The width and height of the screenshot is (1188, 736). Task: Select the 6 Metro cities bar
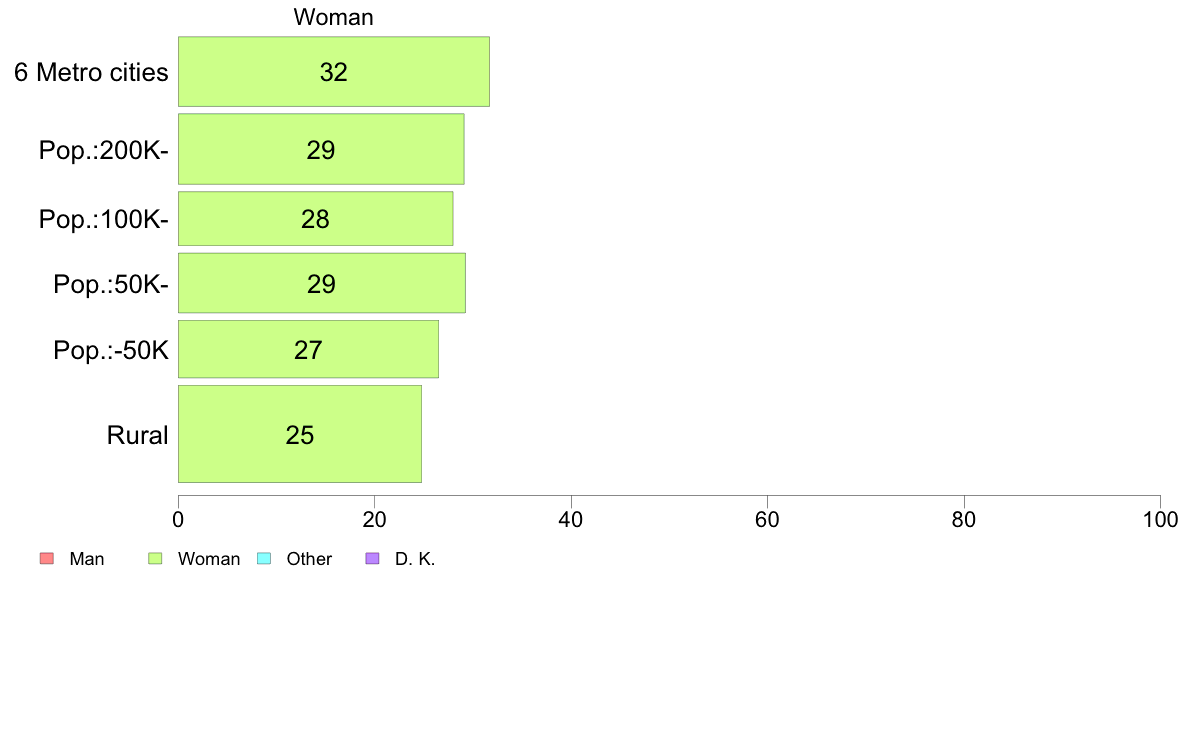tap(334, 71)
